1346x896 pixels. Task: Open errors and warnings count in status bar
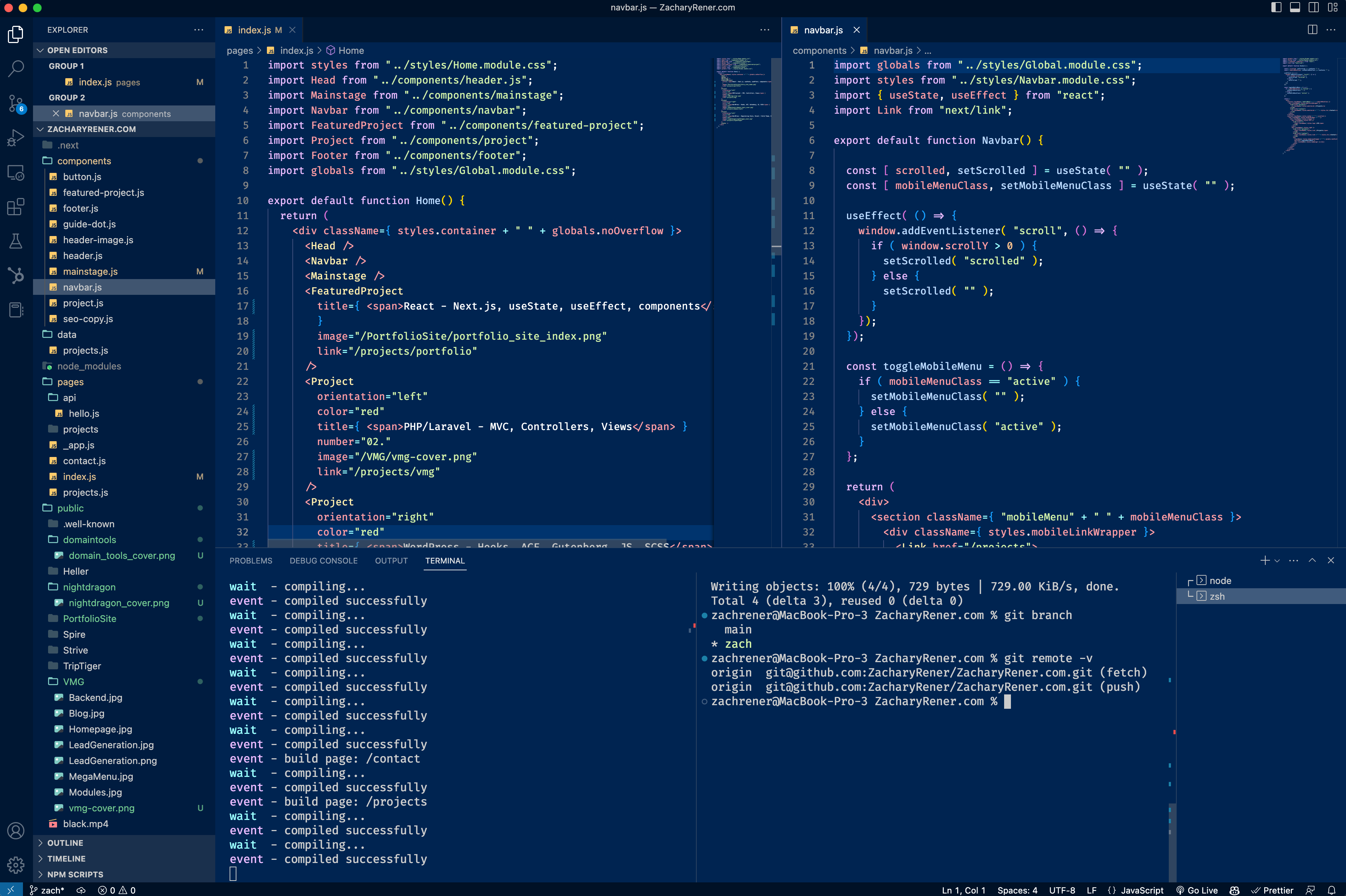tap(117, 890)
